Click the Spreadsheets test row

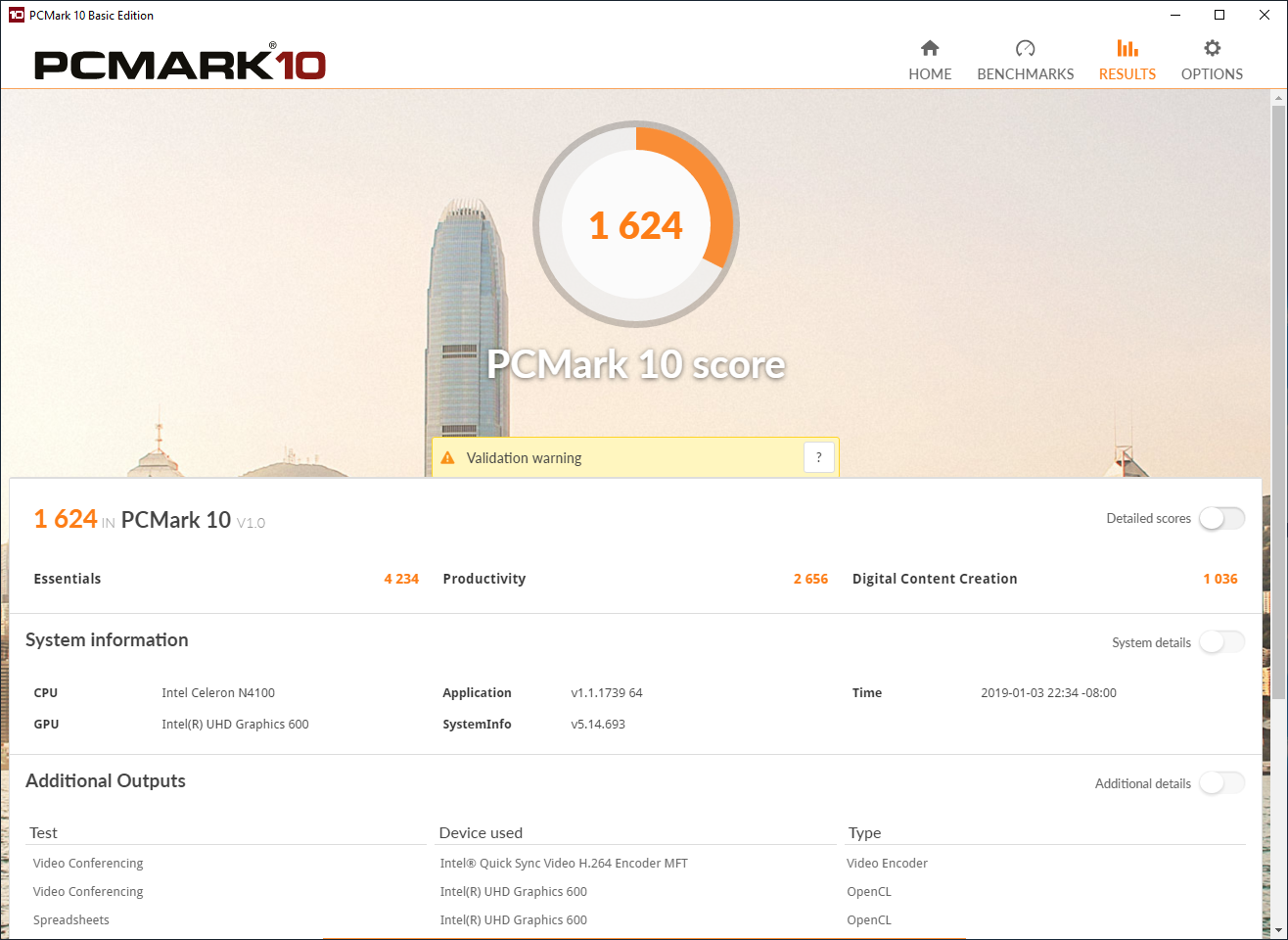pos(71,919)
